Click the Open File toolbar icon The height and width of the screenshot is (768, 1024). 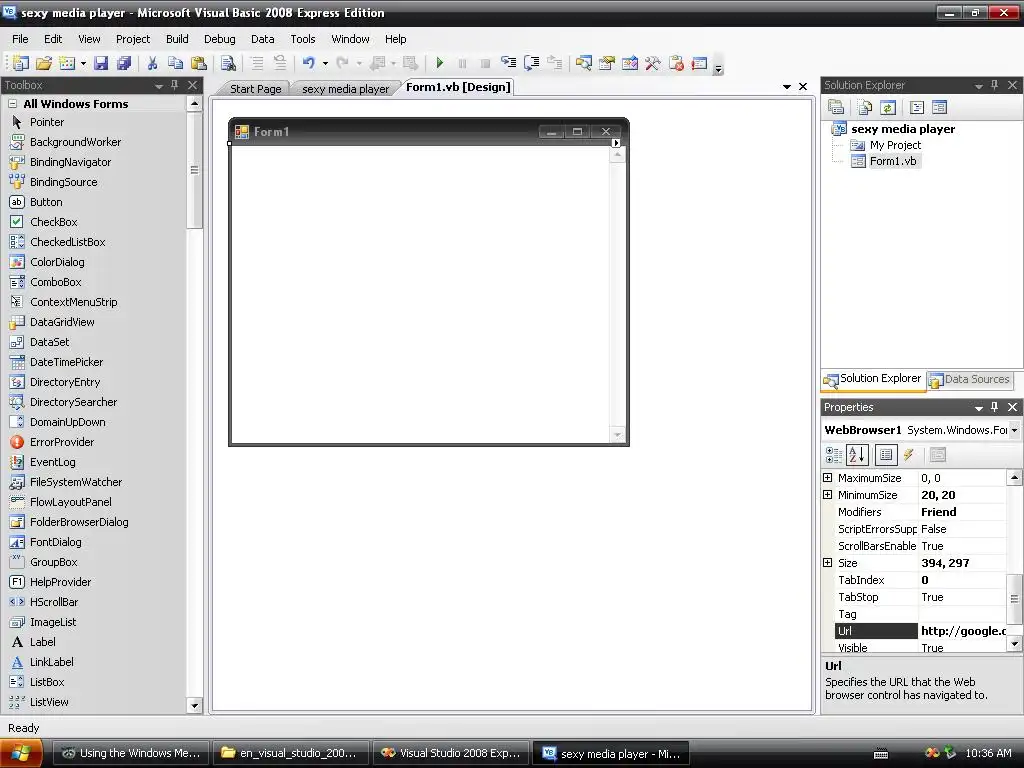[44, 63]
